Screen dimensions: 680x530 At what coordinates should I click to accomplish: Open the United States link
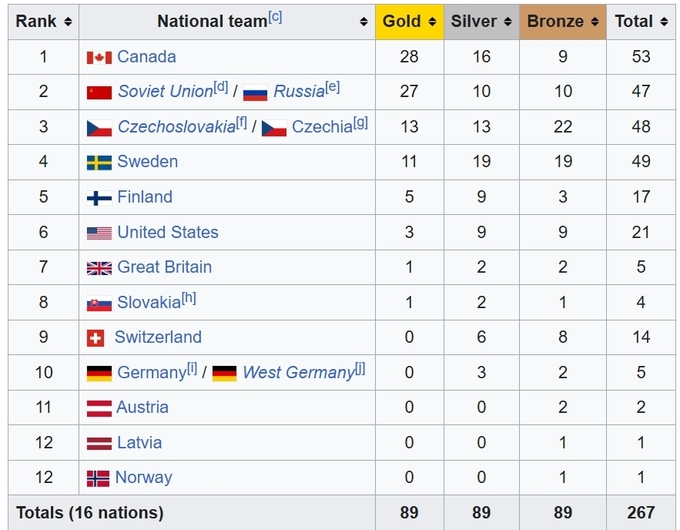tap(168, 232)
